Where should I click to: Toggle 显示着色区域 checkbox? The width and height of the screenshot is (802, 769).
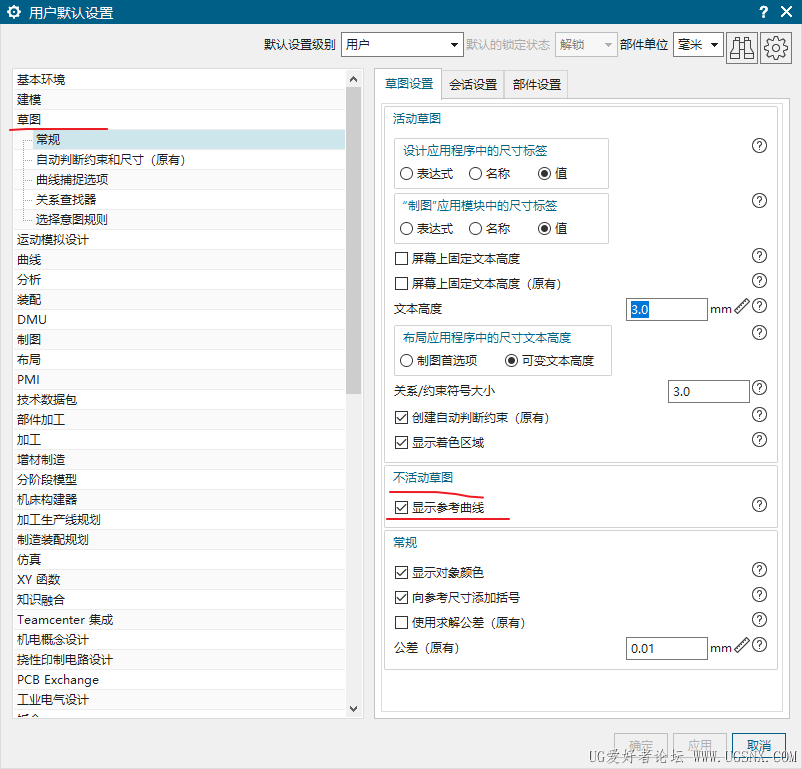click(x=402, y=443)
